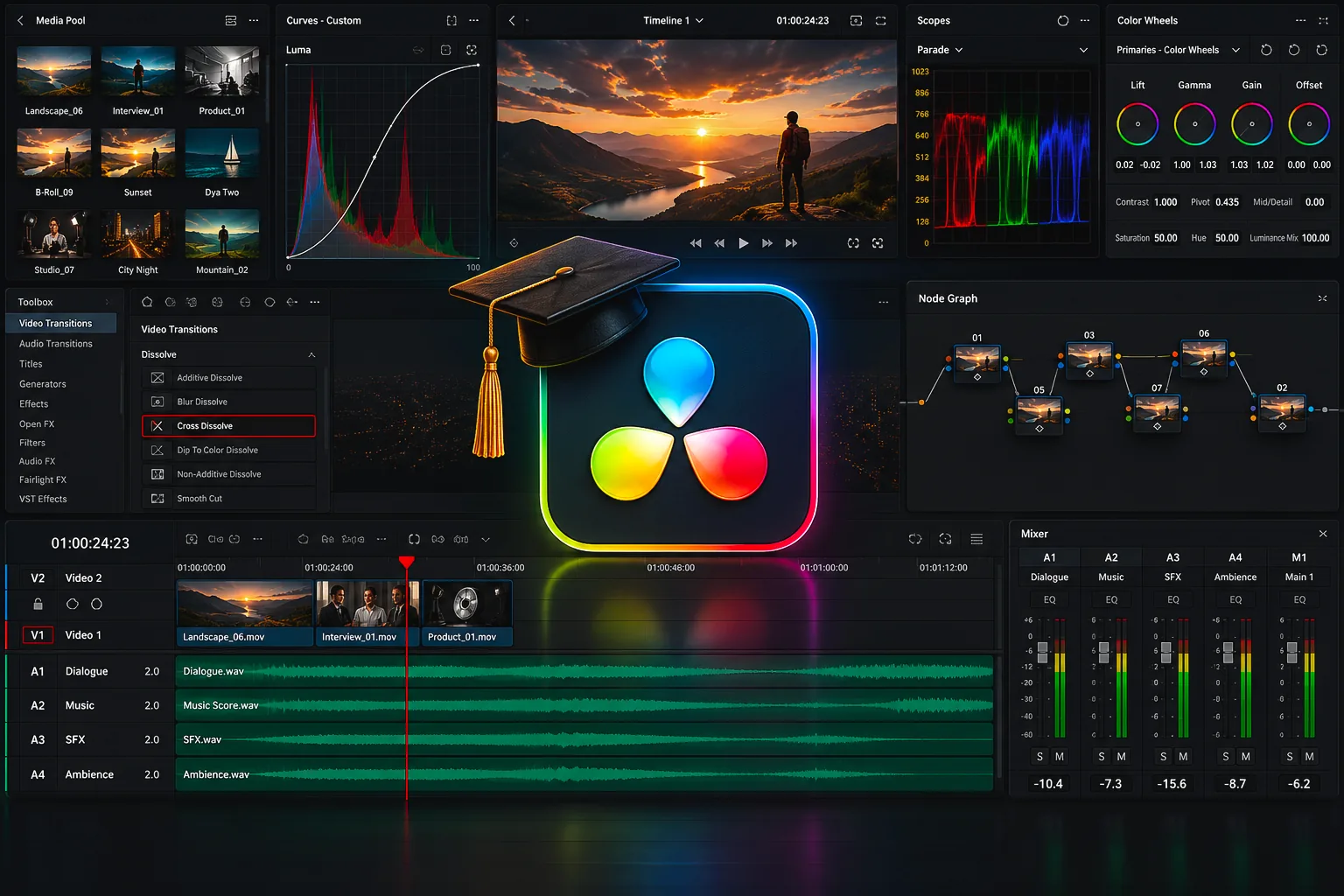Viewport: 1344px width, 896px height.
Task: Click the pentagon icon above Video Transitions heading
Action: pyautogui.click(x=147, y=302)
